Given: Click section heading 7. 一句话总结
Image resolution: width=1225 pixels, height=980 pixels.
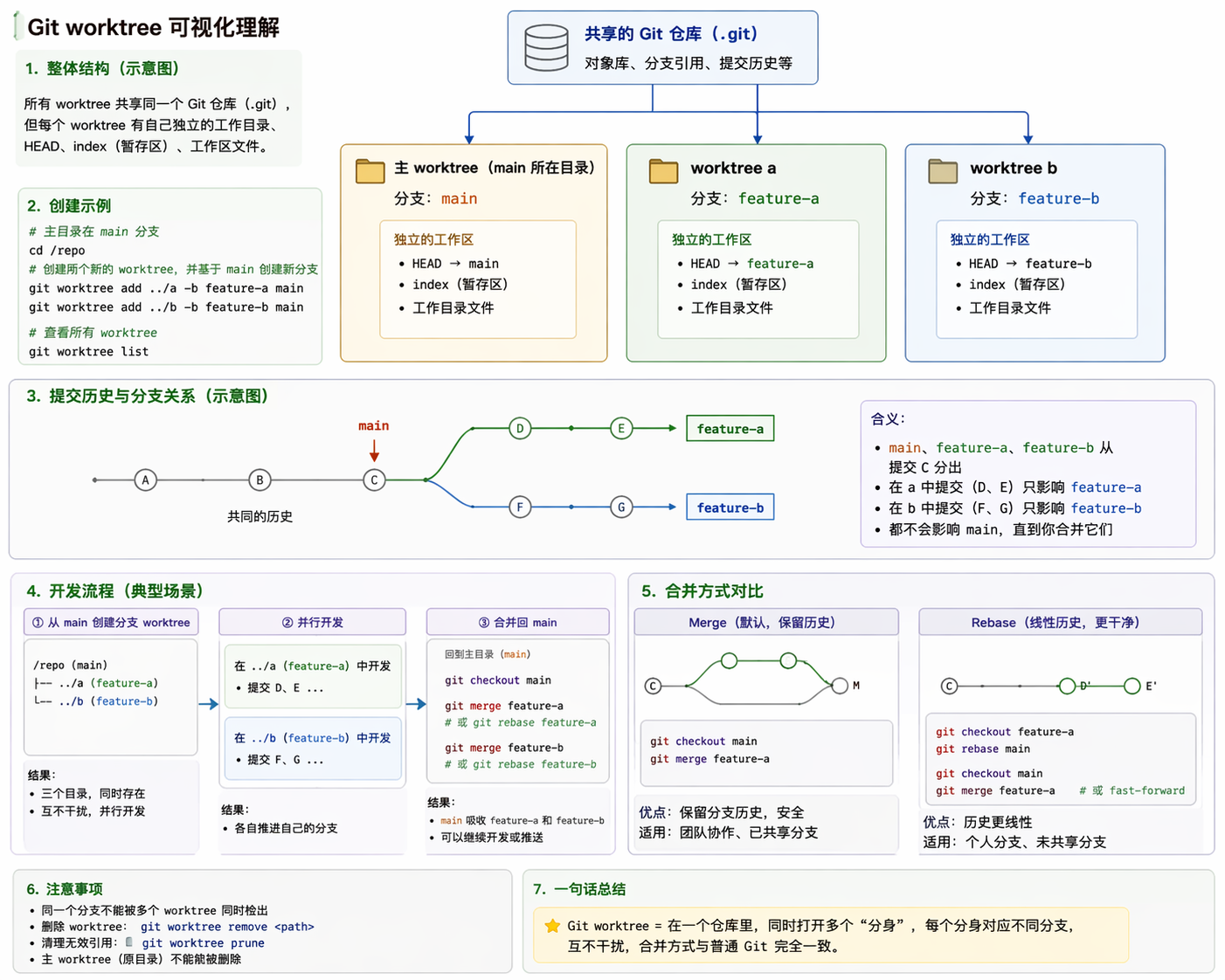Looking at the screenshot, I should [579, 888].
